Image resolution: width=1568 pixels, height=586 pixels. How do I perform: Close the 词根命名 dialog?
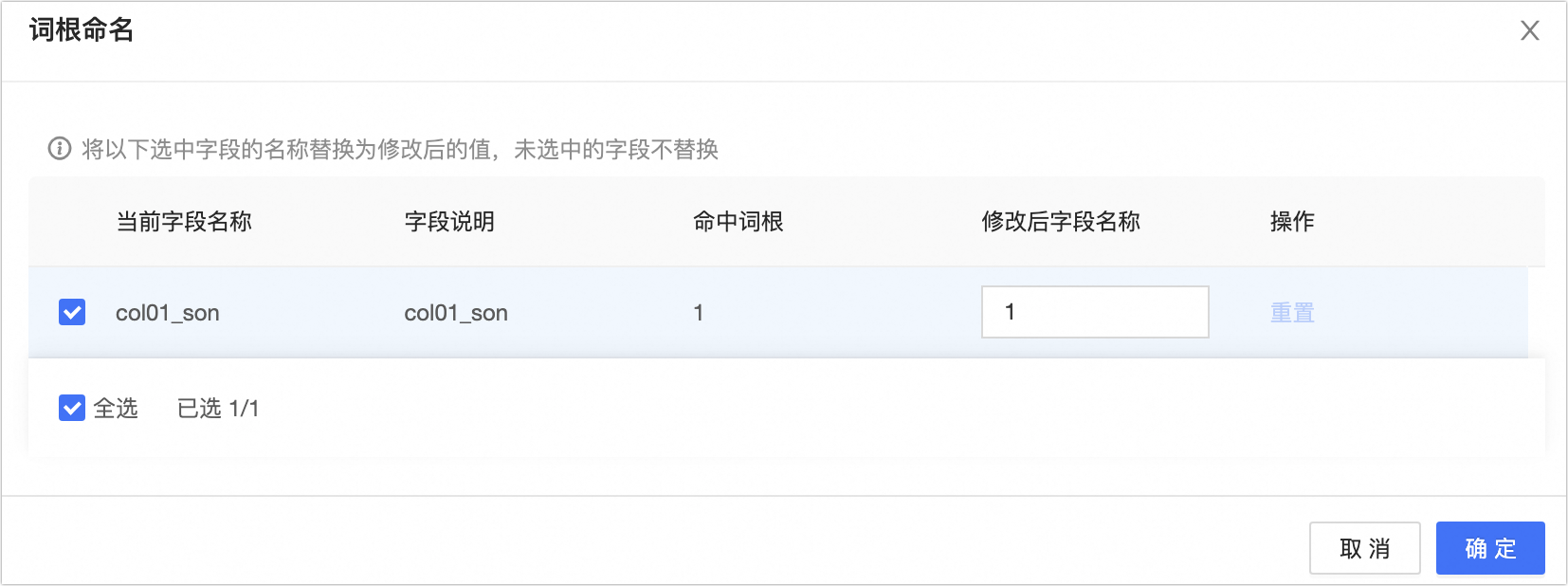pyautogui.click(x=1529, y=31)
